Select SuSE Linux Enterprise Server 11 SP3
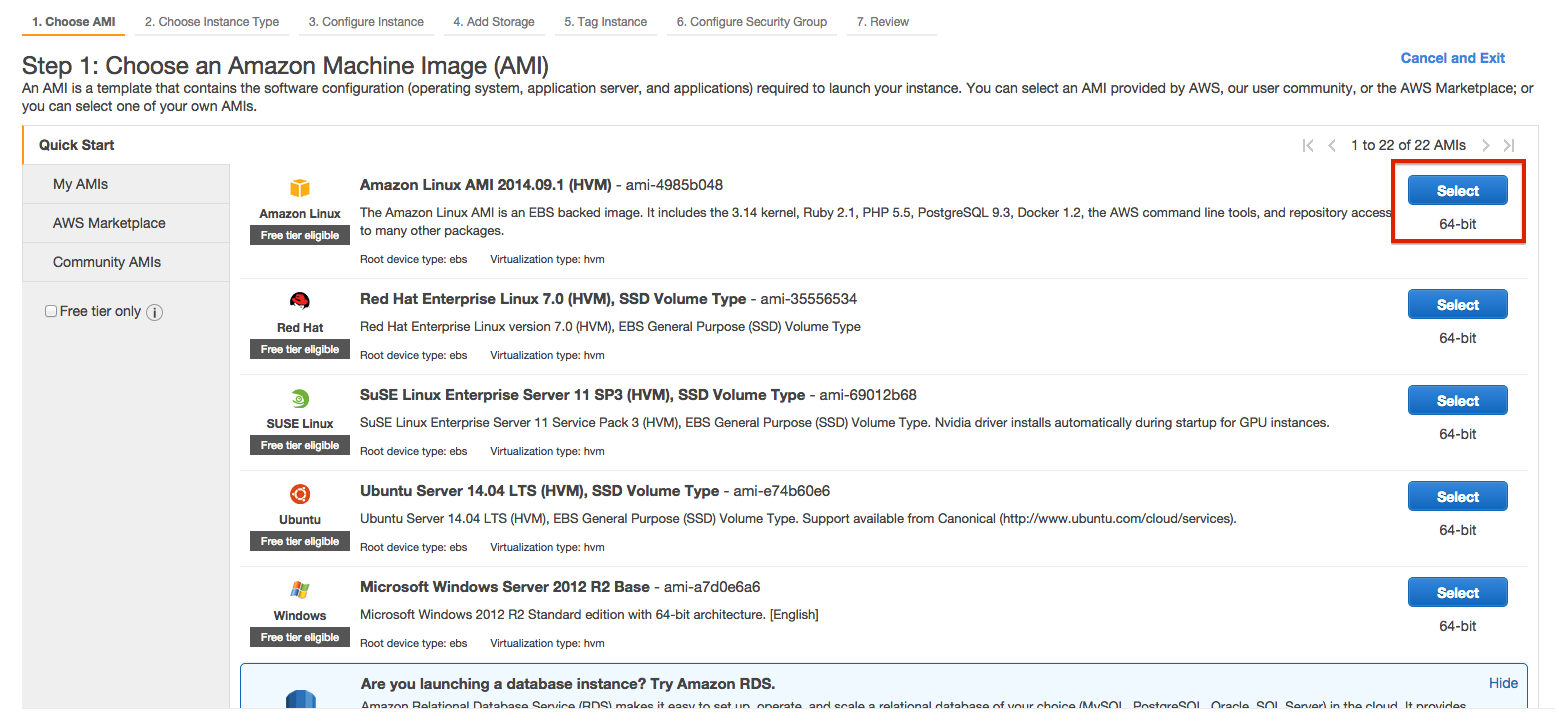Screen dimensions: 1559x725 (1457, 401)
